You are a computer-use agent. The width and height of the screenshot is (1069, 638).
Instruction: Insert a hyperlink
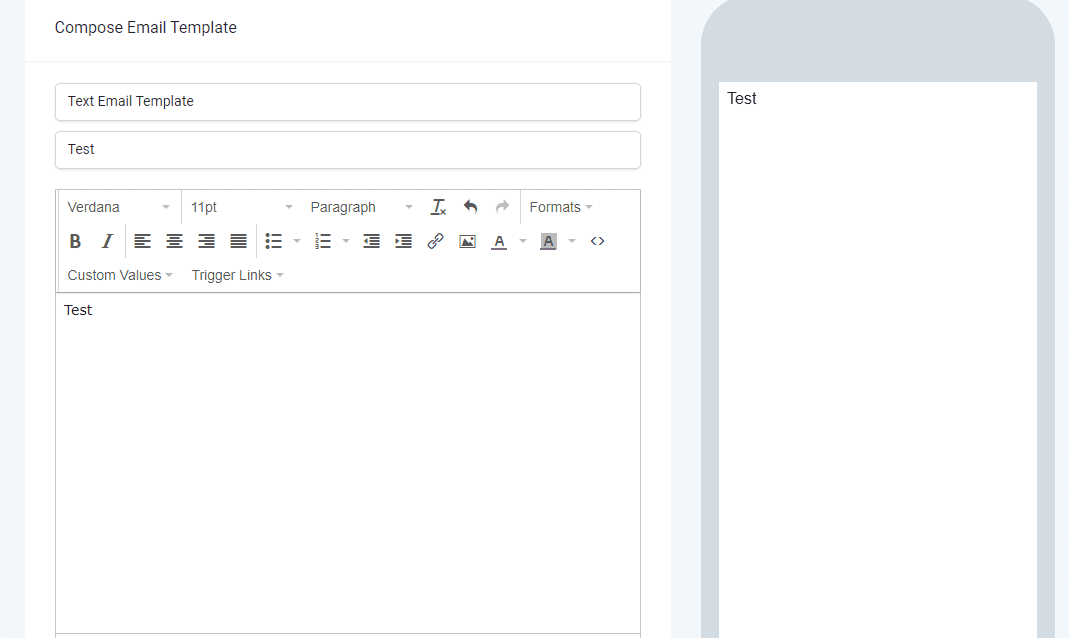[436, 241]
